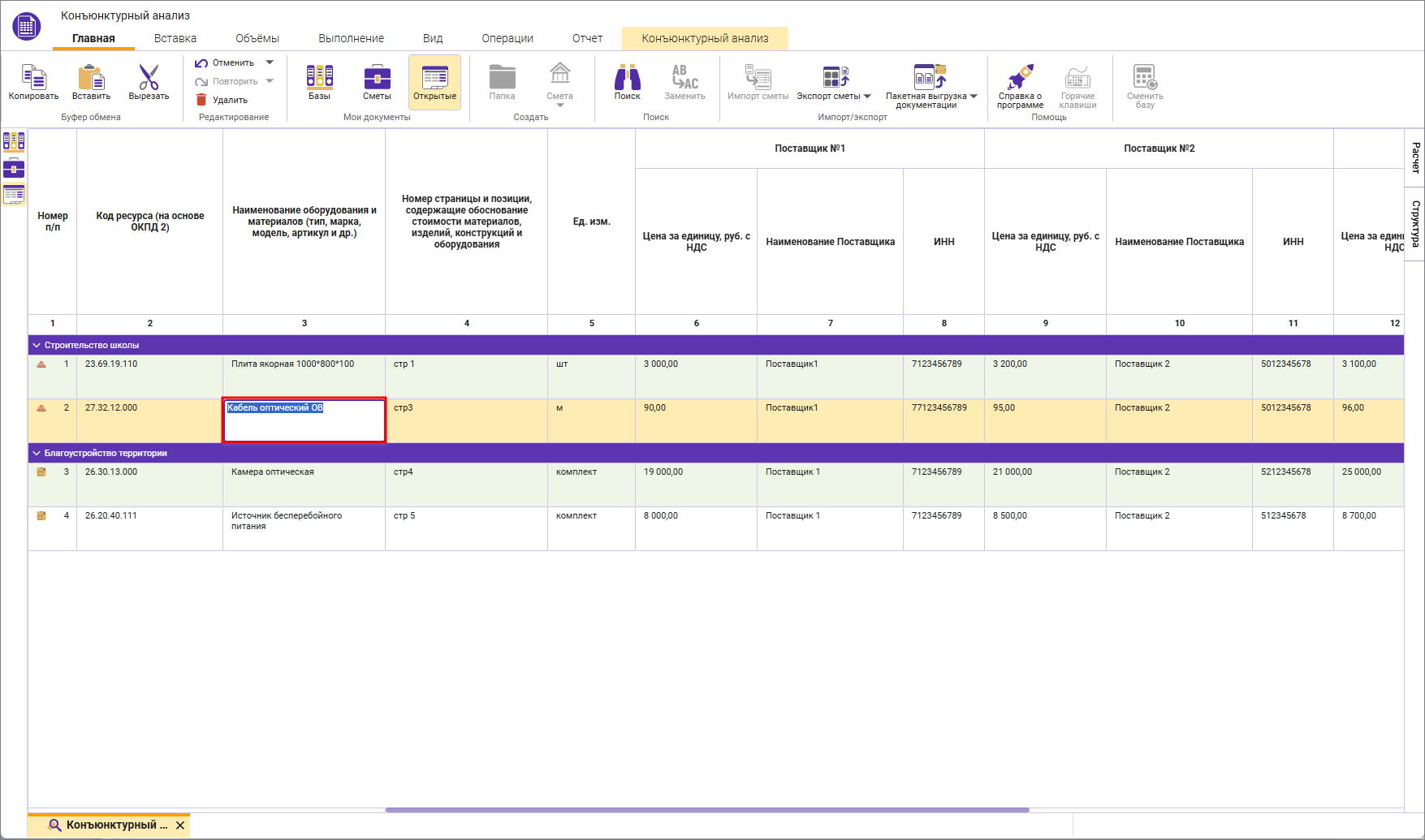Open Справка о программе rocket icon
1425x840 pixels.
tap(1020, 77)
